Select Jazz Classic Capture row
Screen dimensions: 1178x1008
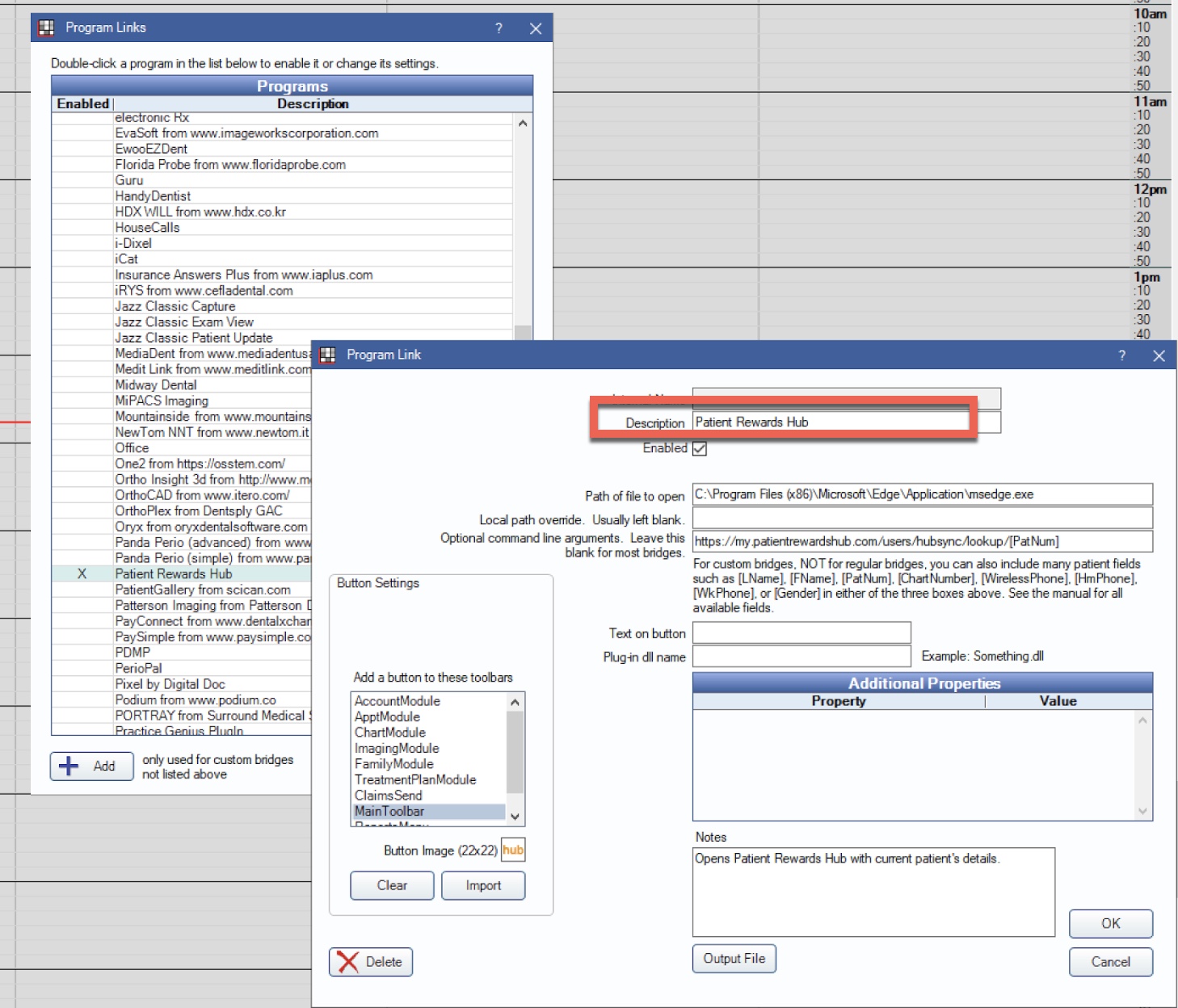coord(282,306)
